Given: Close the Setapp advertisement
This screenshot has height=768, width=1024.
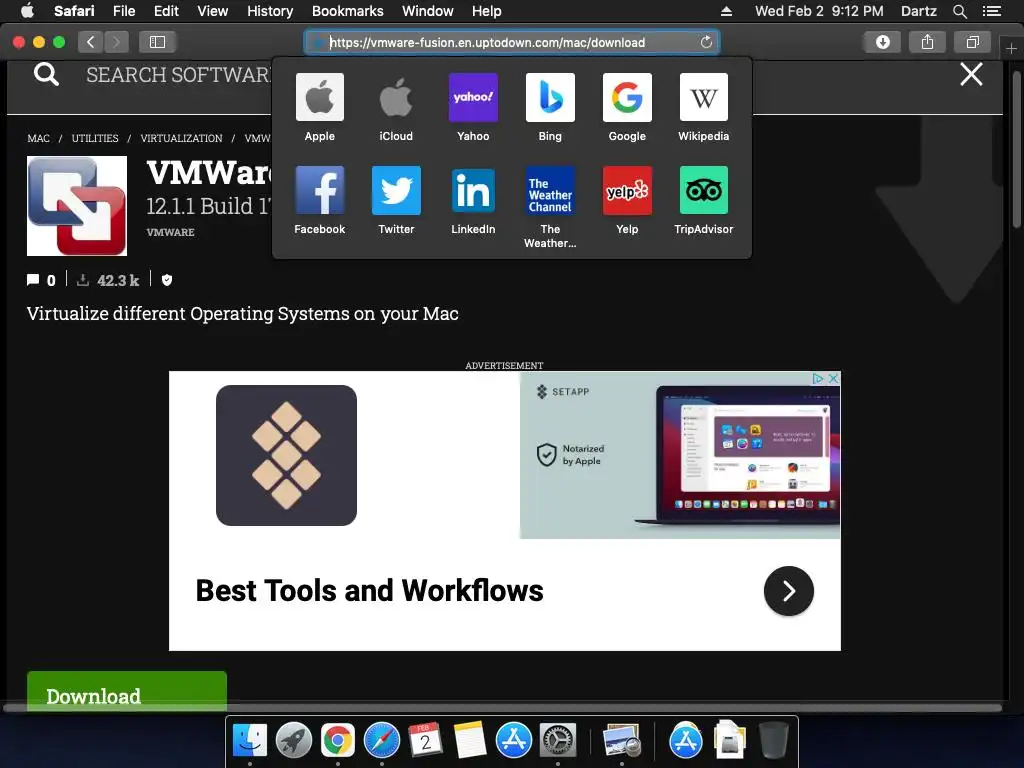Looking at the screenshot, I should (x=833, y=378).
